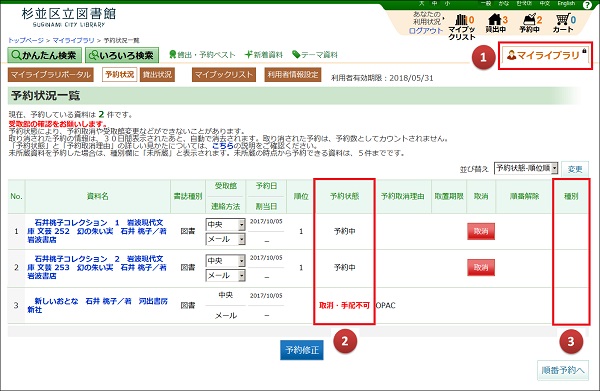Open the My Book List bookshelf icon
Image resolution: width=600 pixels, height=391 pixels.
click(x=461, y=19)
